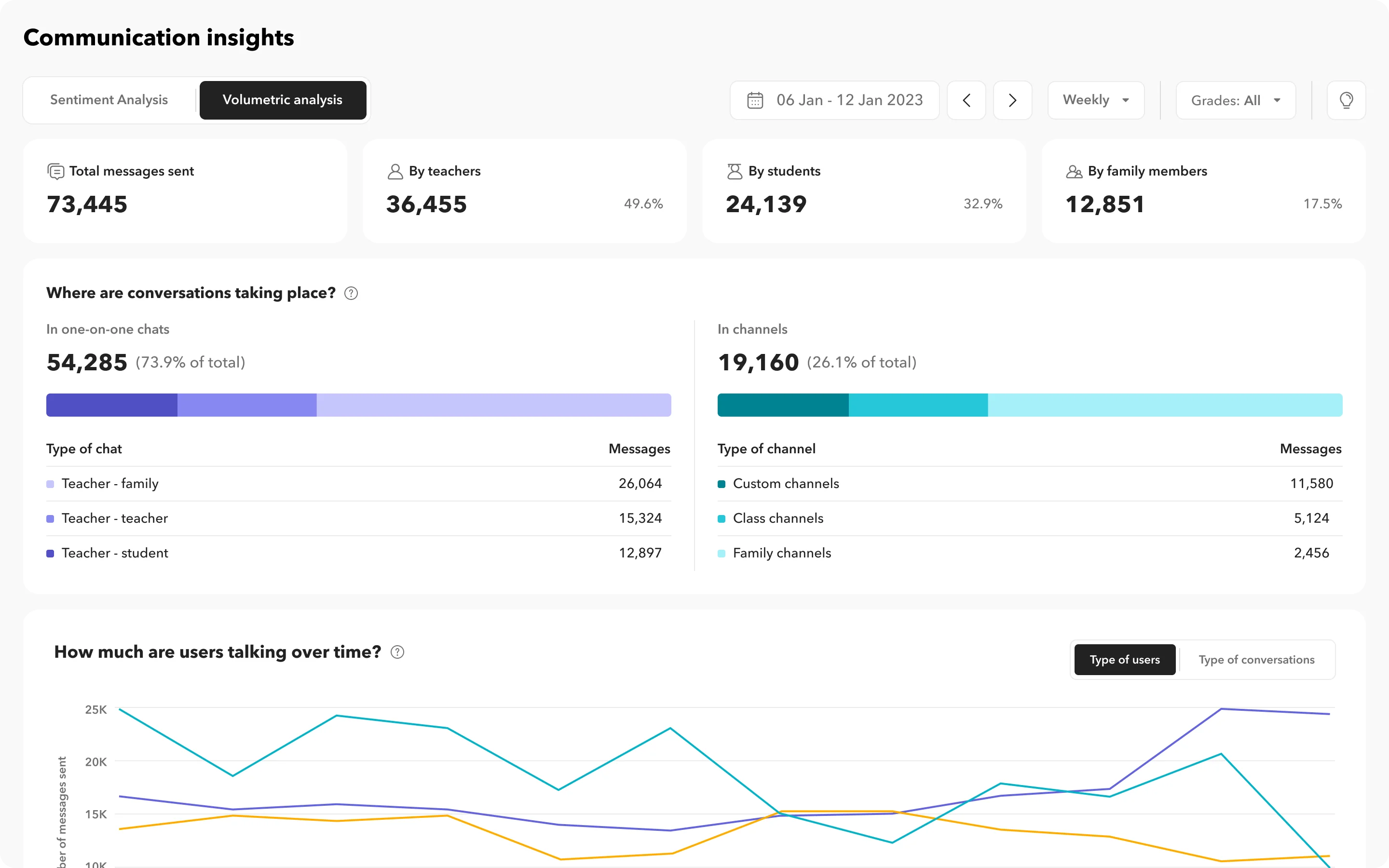Screen dimensions: 1389x868
Task: Click the teal Custom channels bar segment
Action: click(x=782, y=405)
